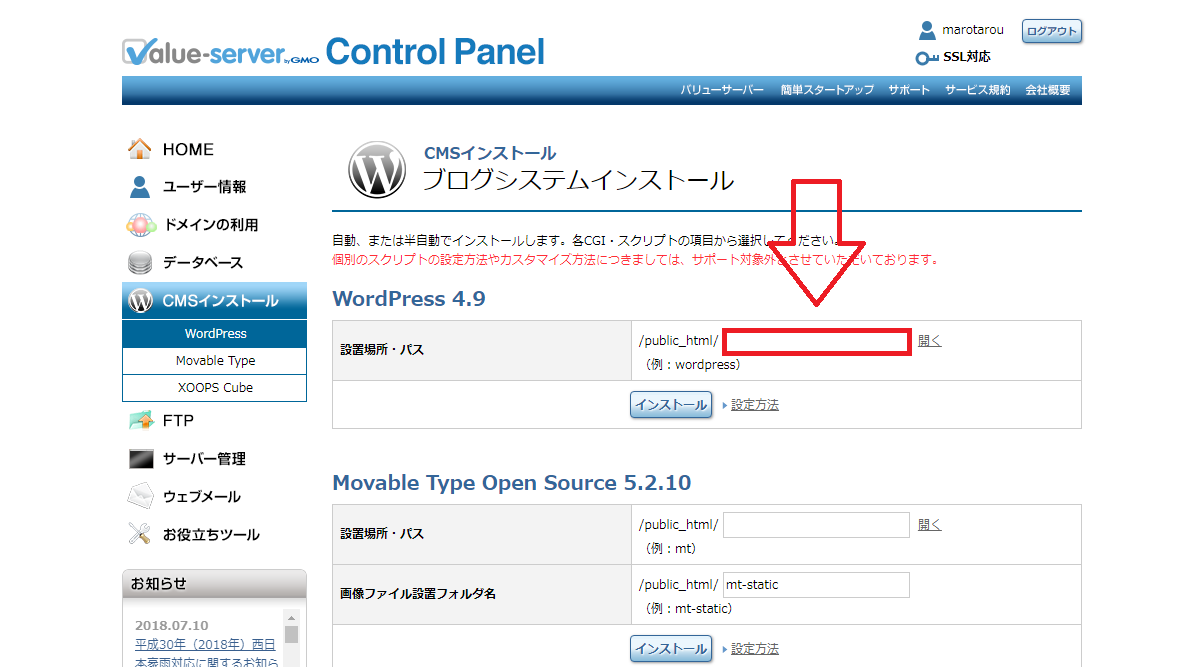Click the FTP folder upload icon
This screenshot has height=667, width=1203.
[x=141, y=421]
